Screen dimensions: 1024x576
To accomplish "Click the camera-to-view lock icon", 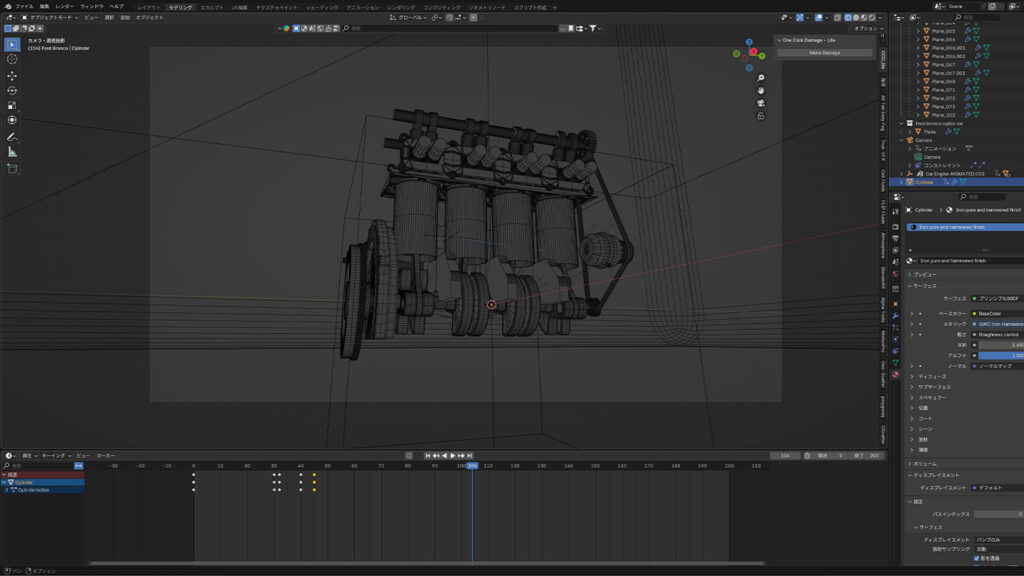I will (761, 116).
